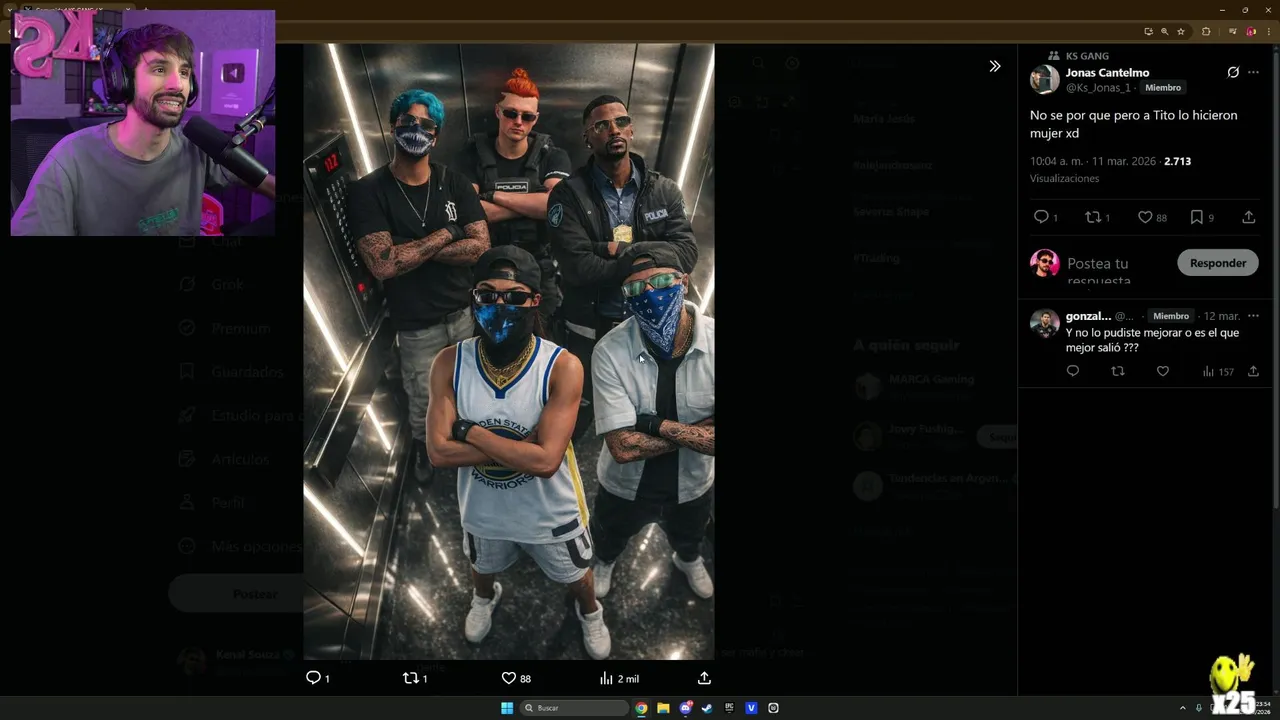Click the 'No se por que pero a Tito' post text

tap(1133, 124)
